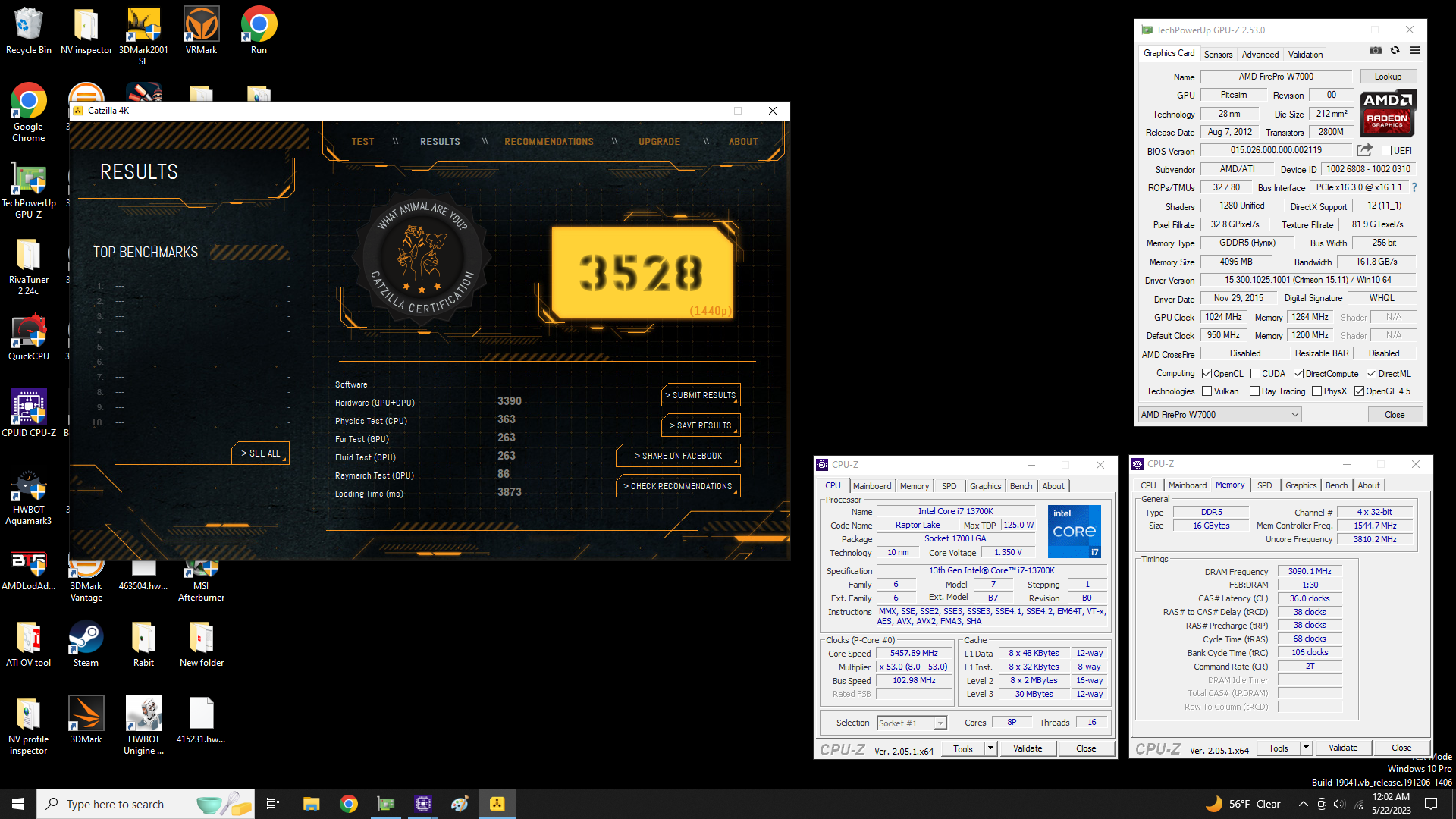This screenshot has height=819, width=1456.
Task: Launch Steam desktop shortcut
Action: click(86, 644)
